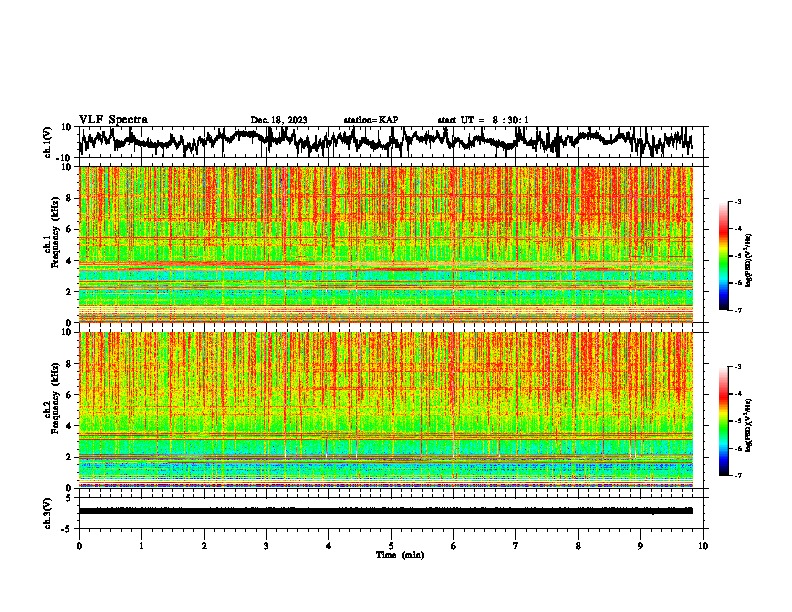Select the date text "Dec. 18, 2023"
Image resolution: width=792 pixels, height=612 pixels.
point(279,120)
